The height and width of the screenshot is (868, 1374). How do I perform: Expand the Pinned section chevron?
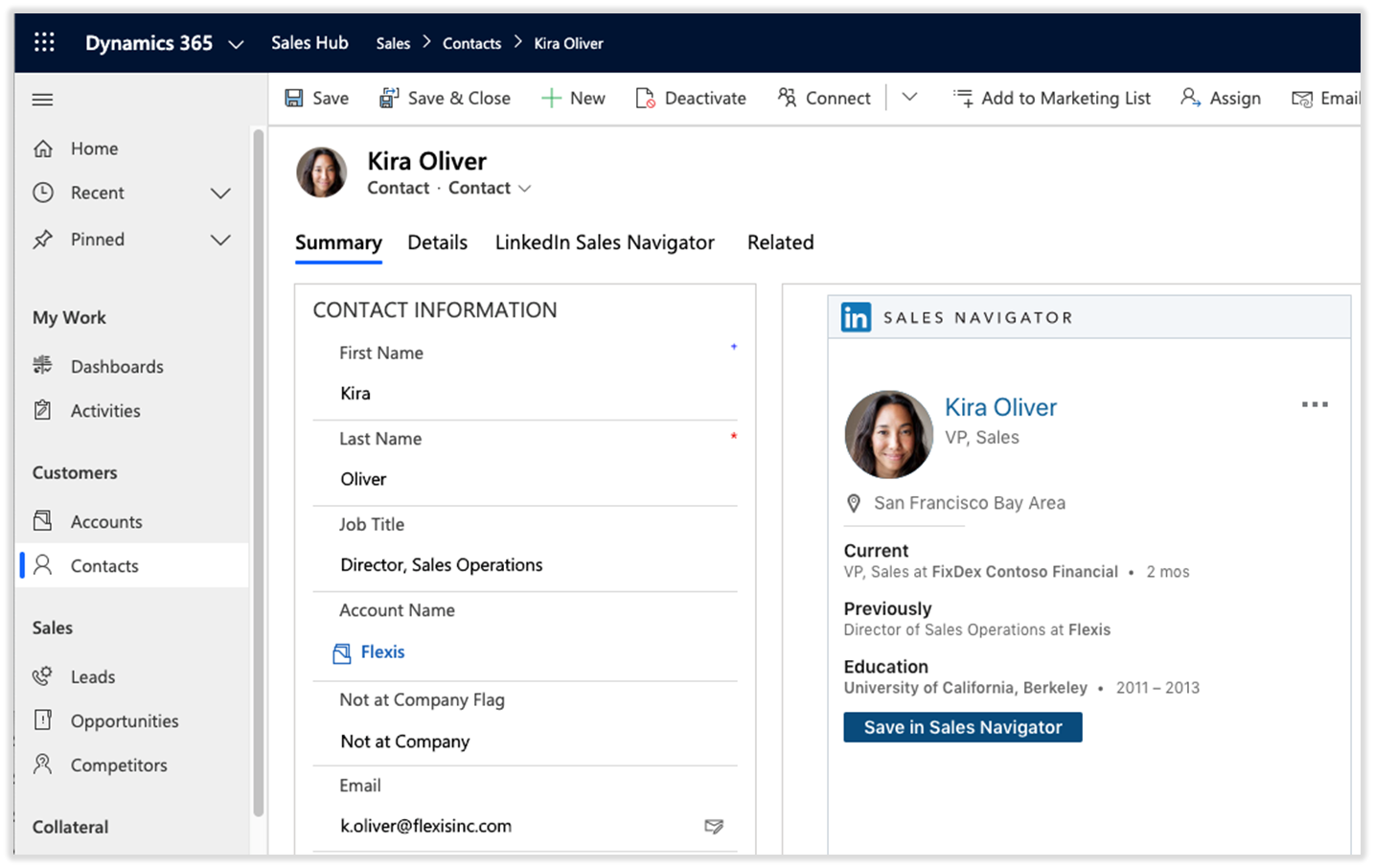point(220,240)
